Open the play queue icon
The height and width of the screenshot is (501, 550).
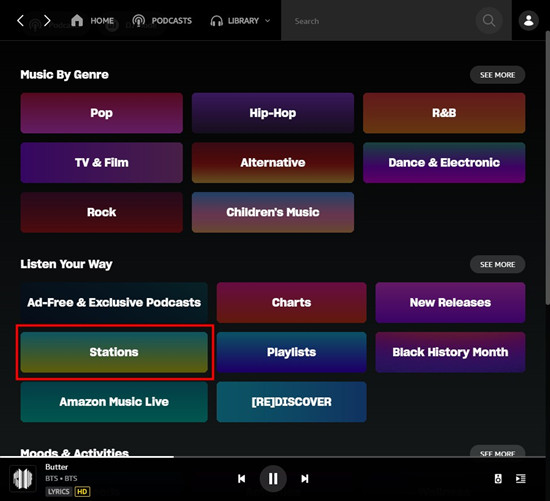pos(521,479)
